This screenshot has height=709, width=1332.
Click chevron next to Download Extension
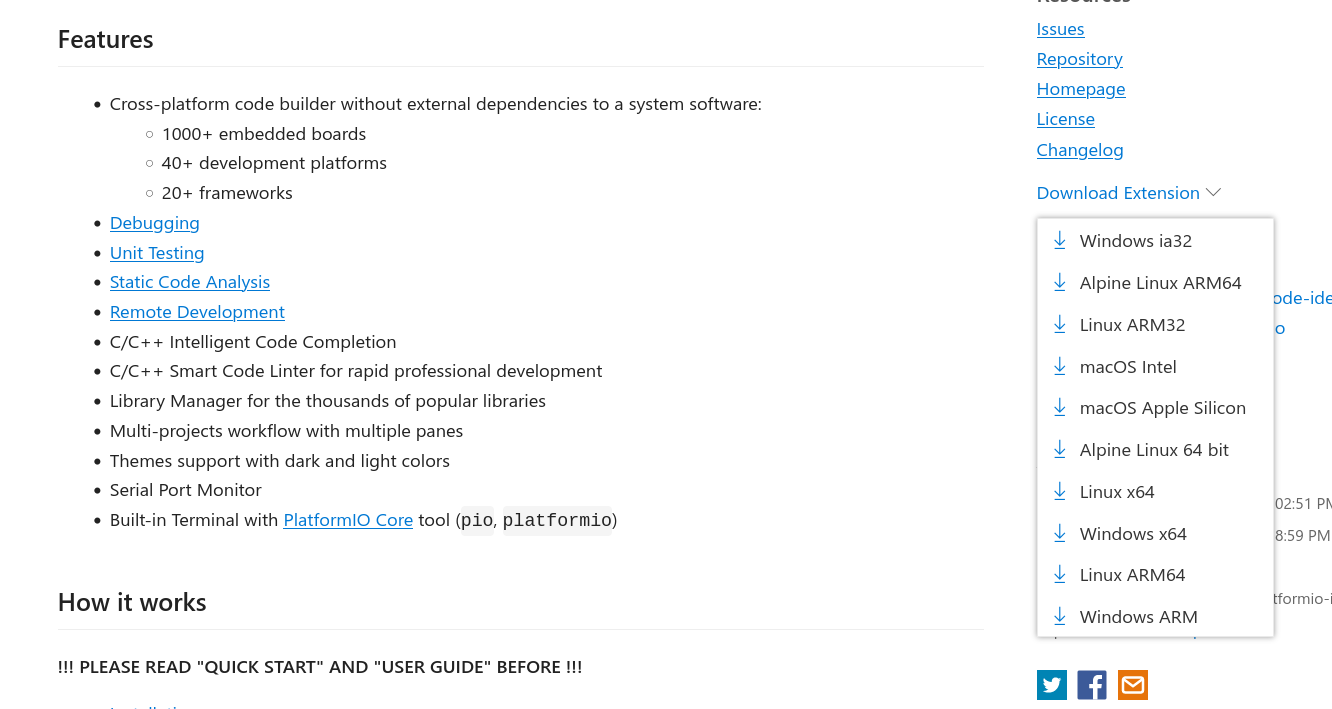pyautogui.click(x=1213, y=192)
